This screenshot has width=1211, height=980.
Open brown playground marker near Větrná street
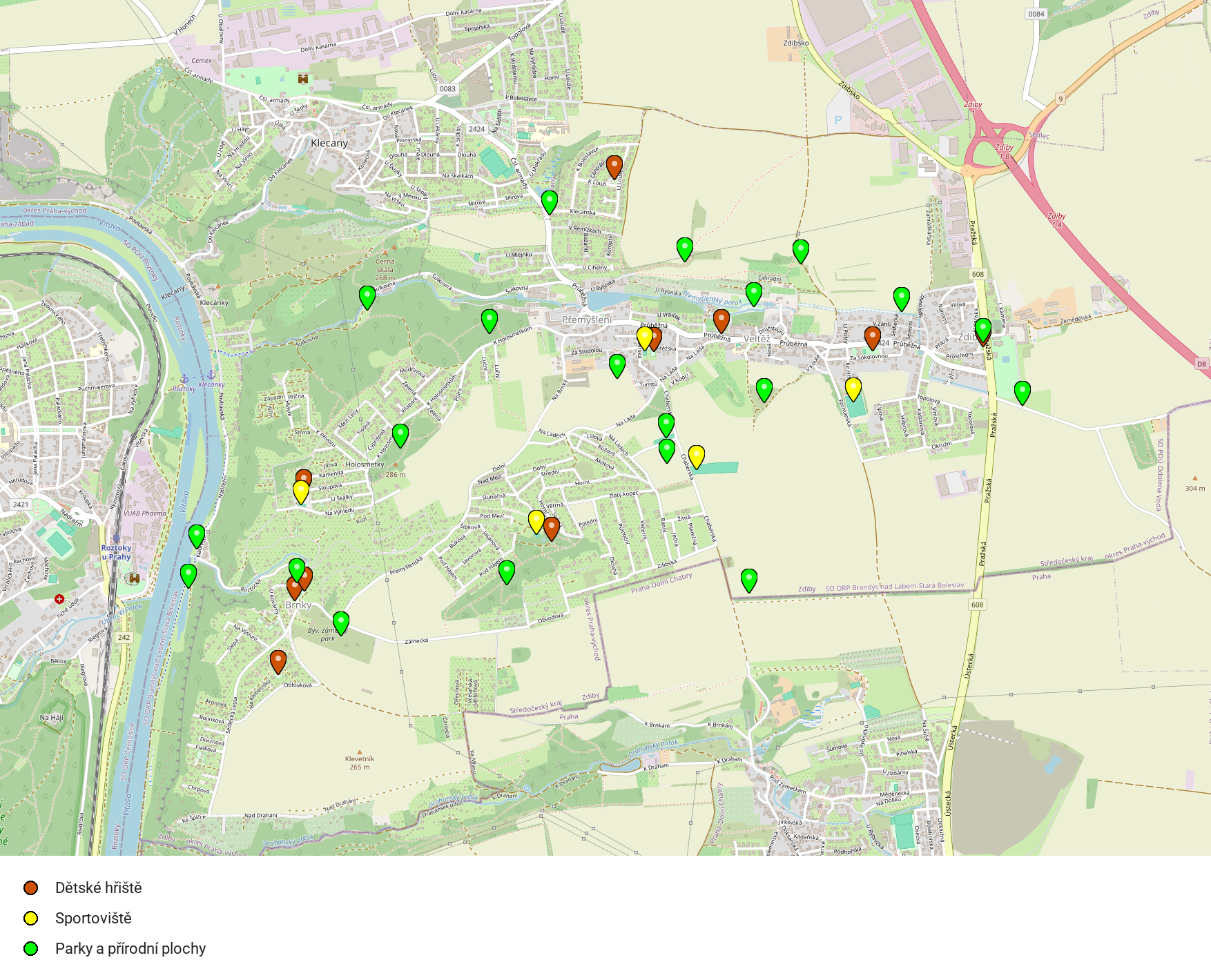(552, 528)
